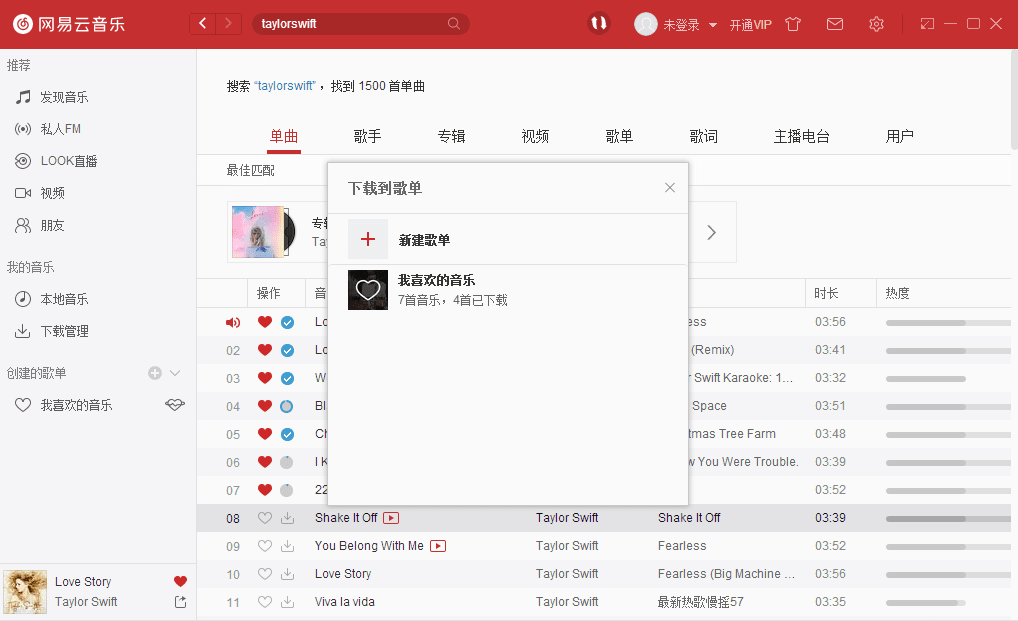
Task: Open the messages envelope icon
Action: (x=835, y=25)
